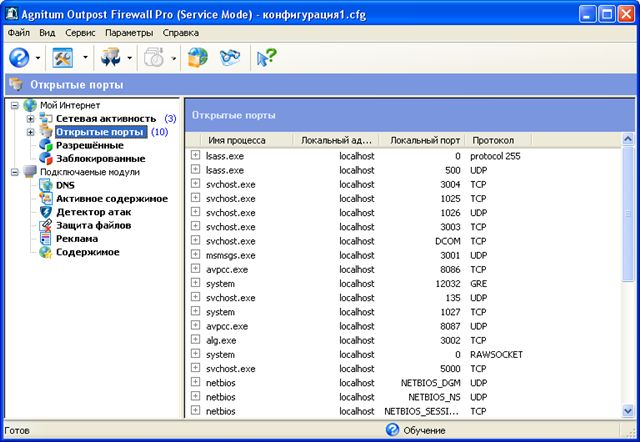Click the Разрешённые tree icon
The image size is (640, 442).
coord(46,145)
